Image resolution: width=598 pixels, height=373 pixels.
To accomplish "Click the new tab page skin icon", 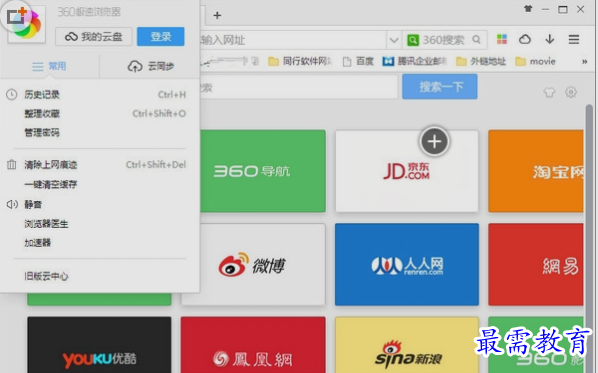I will 550,92.
